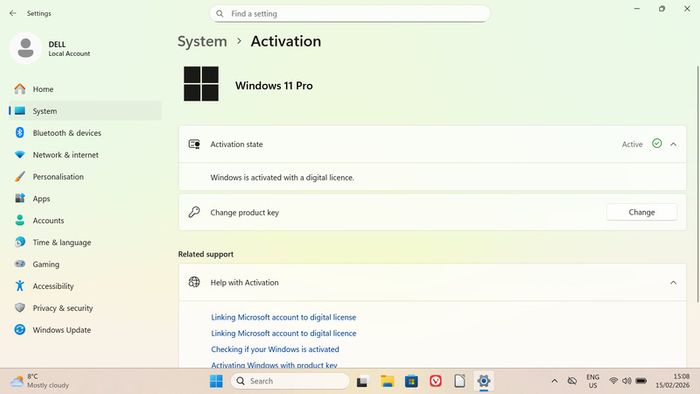Click the Gaming controller icon
The image size is (700, 394).
[20, 264]
